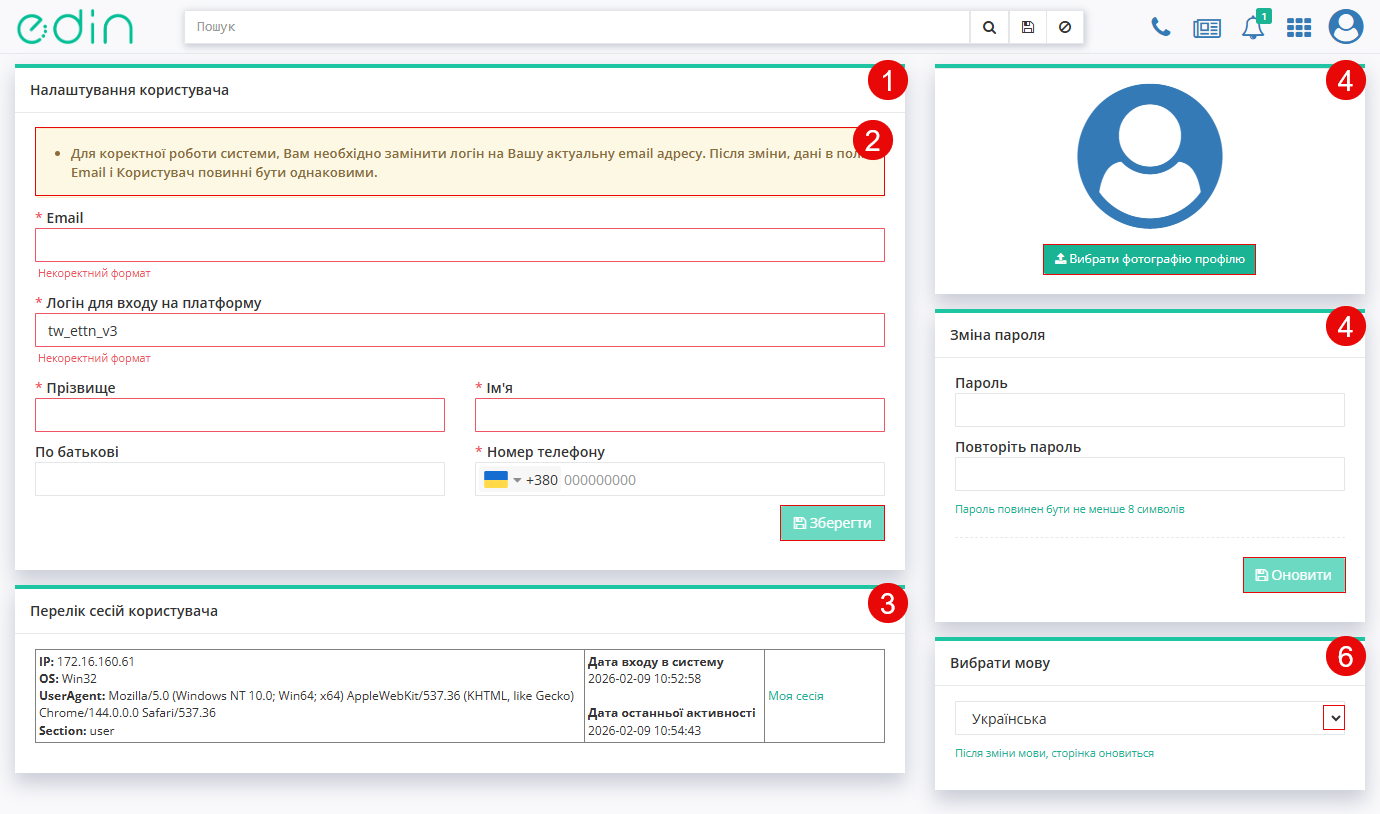Click the Повторіть пароль field
This screenshot has height=814, width=1380.
(1149, 474)
